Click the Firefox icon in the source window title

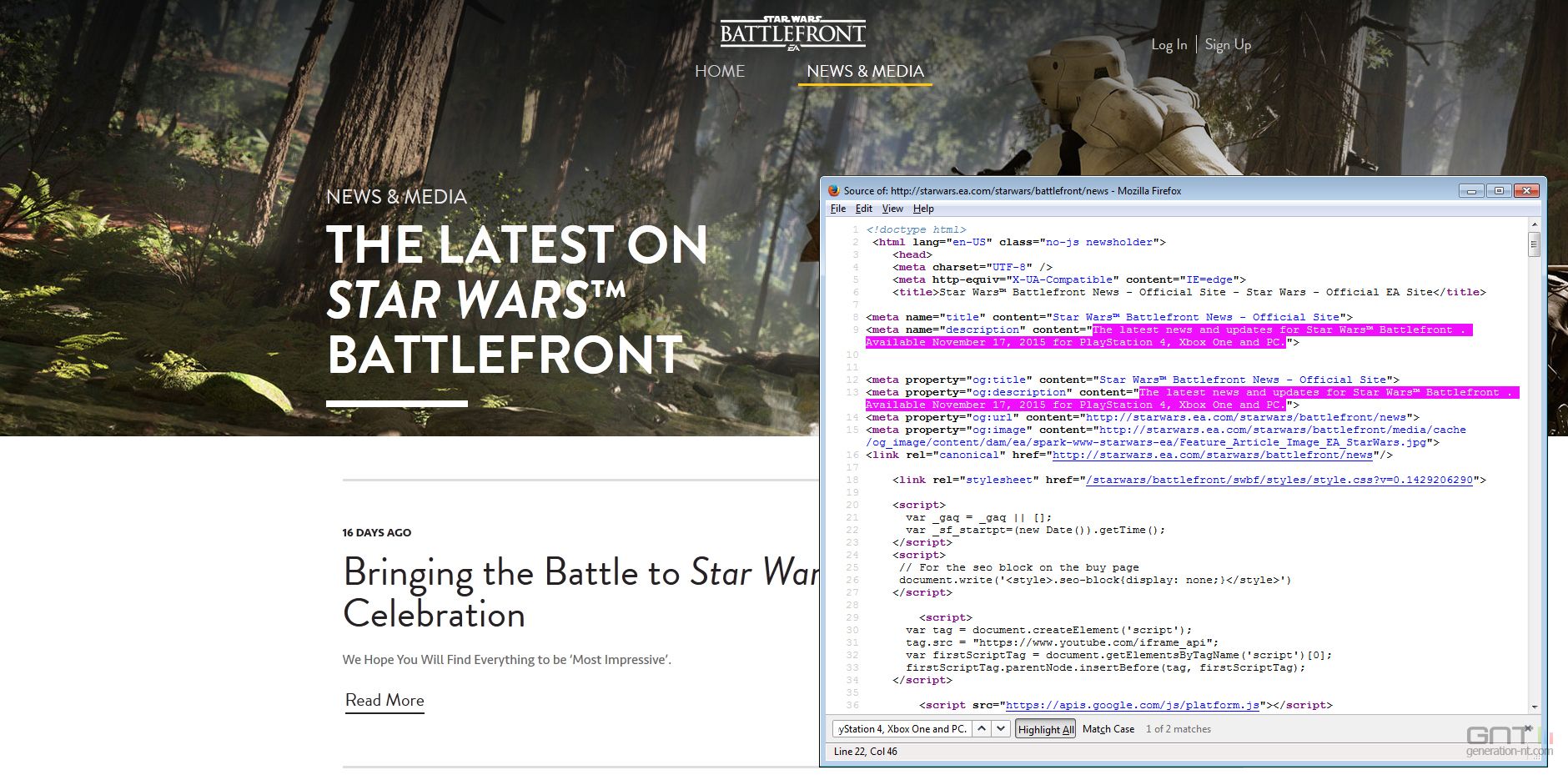pos(833,190)
